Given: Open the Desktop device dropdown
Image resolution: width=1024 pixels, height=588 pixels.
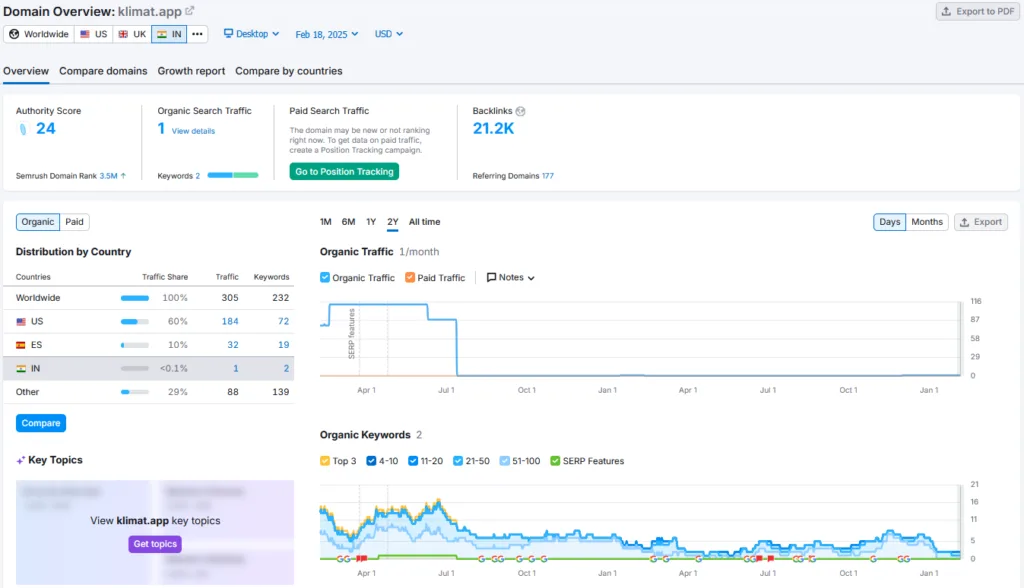Looking at the screenshot, I should click(x=250, y=33).
